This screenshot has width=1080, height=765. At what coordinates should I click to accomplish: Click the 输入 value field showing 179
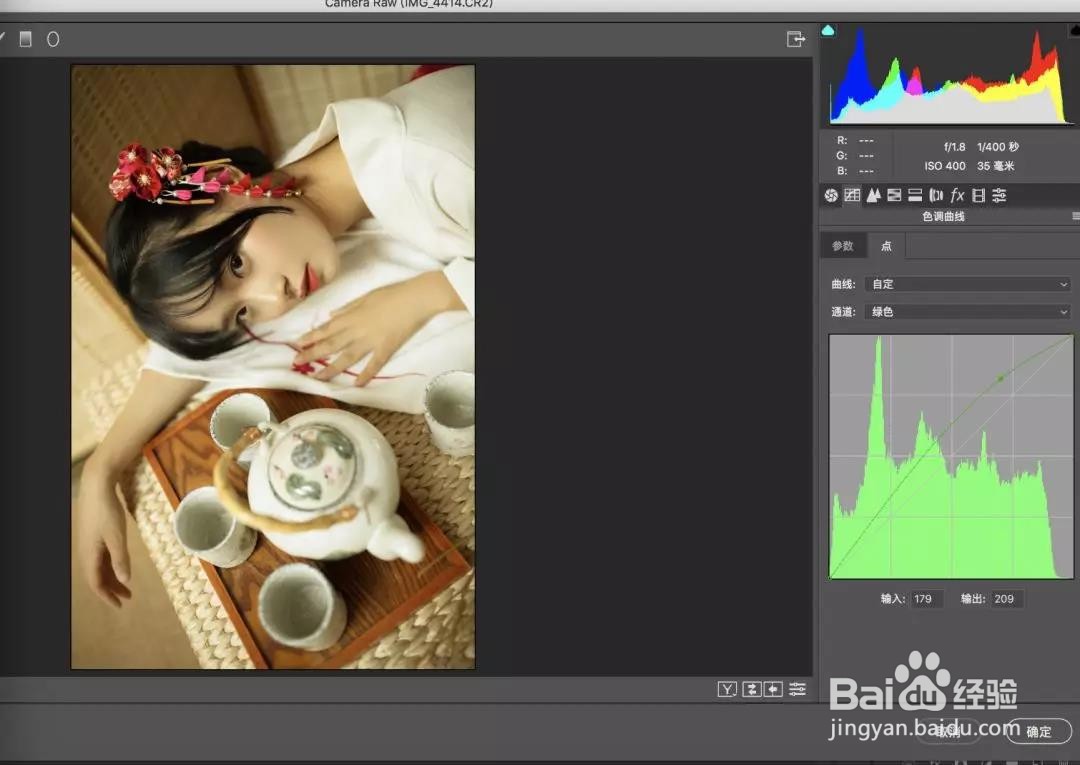927,598
